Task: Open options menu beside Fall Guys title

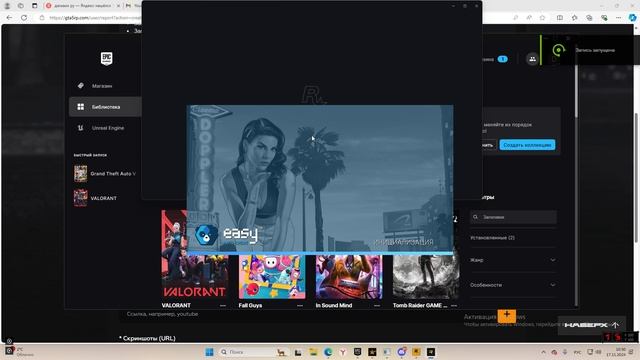Action: (300, 306)
